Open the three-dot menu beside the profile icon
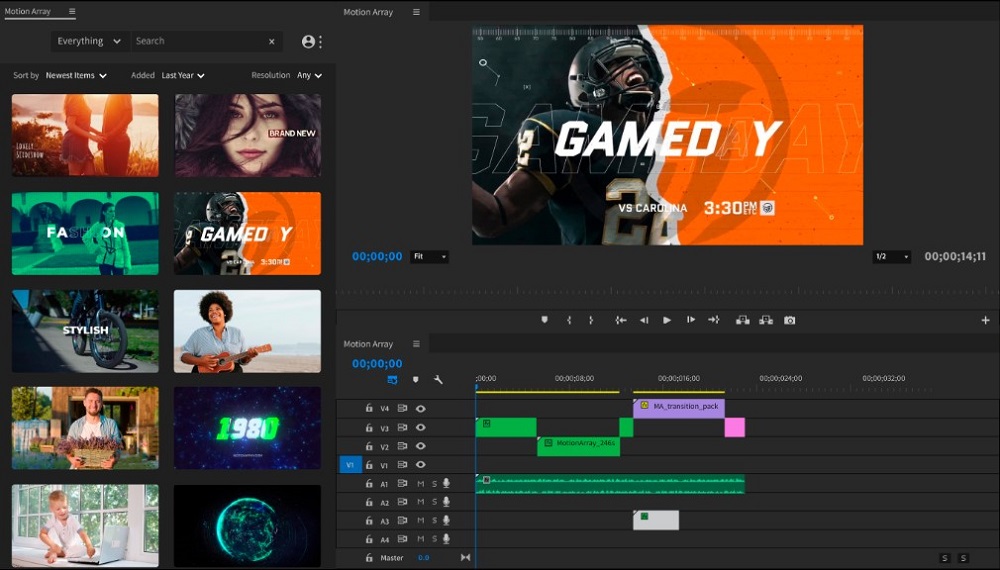 320,41
